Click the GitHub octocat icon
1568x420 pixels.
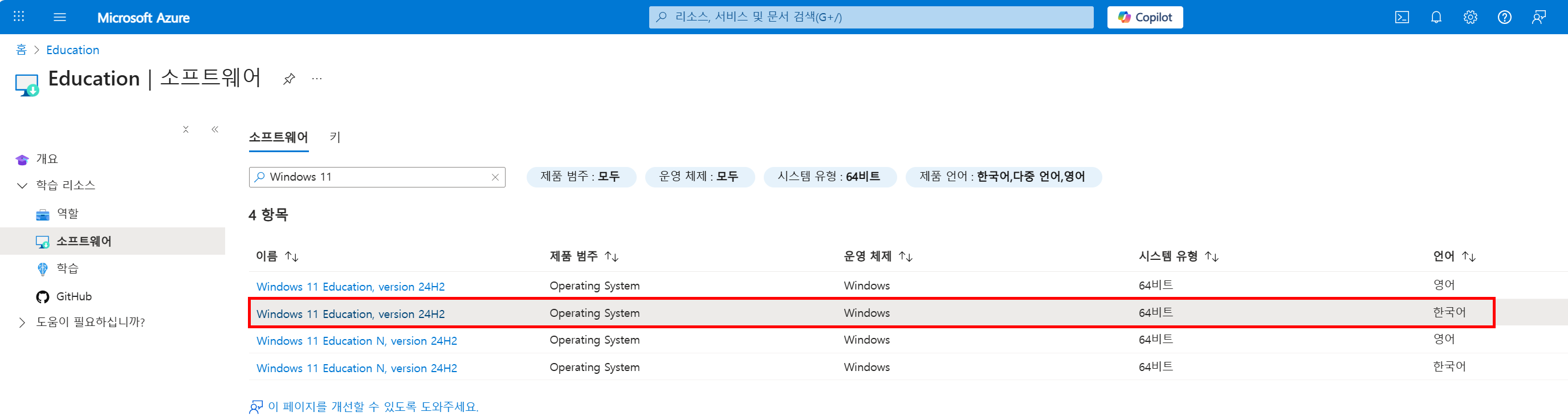[43, 297]
